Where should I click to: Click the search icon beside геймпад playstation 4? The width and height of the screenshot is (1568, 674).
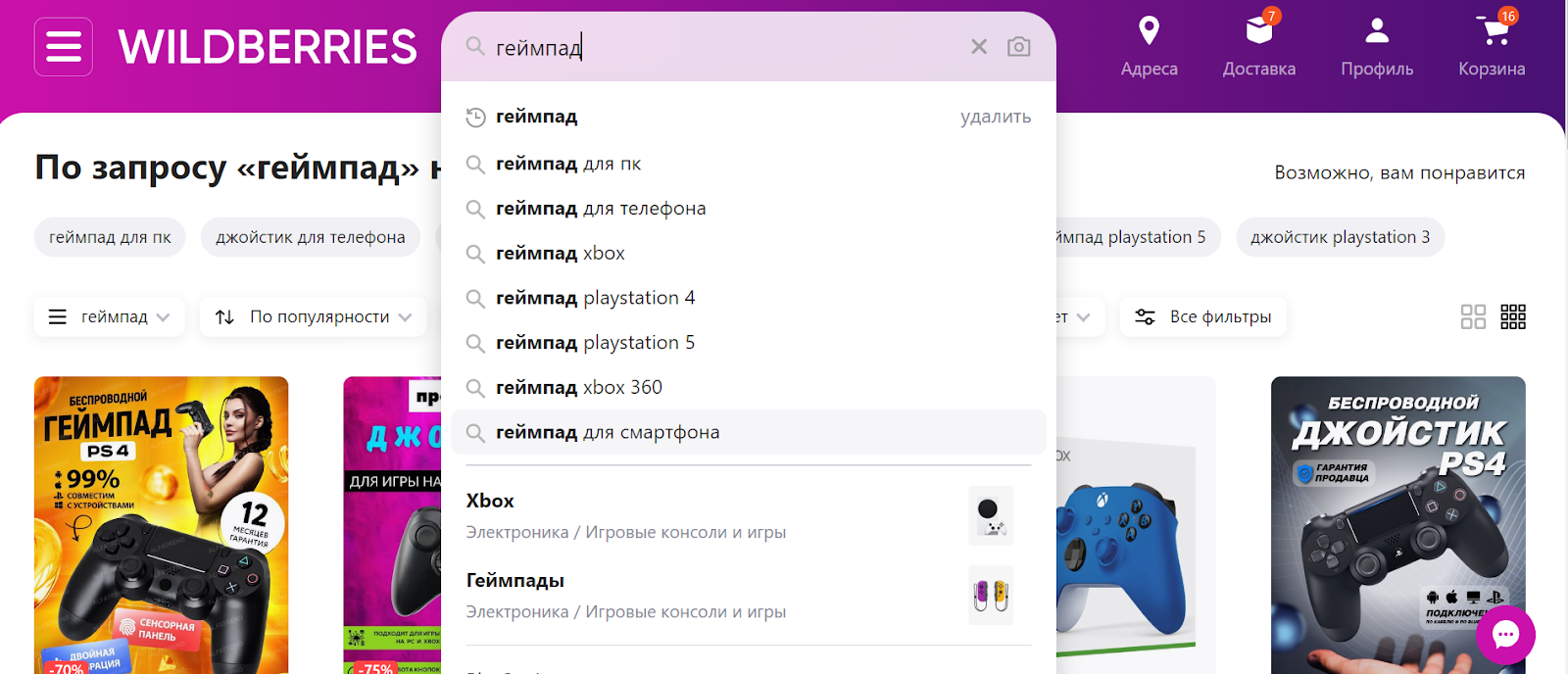[x=475, y=299]
